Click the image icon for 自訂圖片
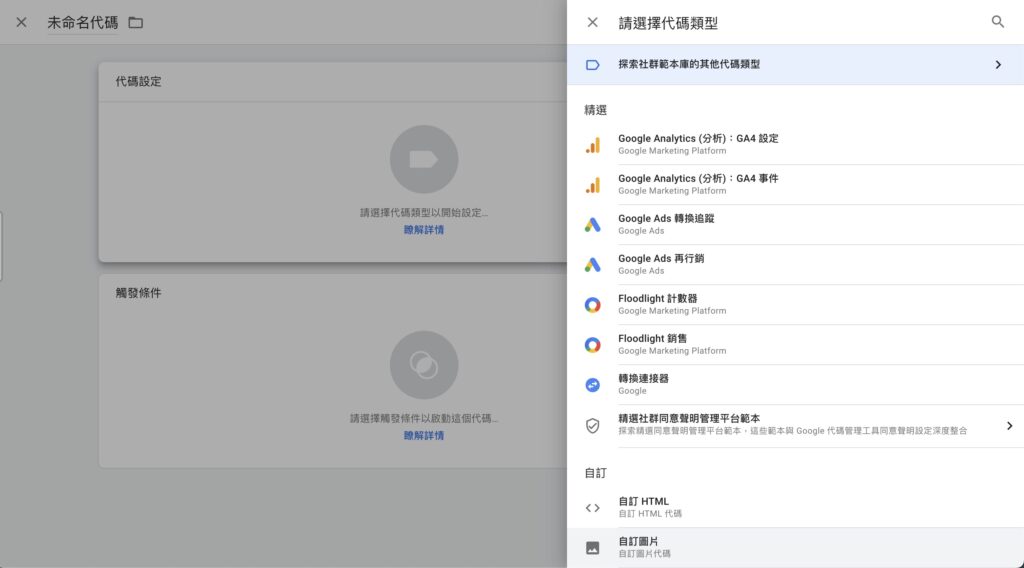The height and width of the screenshot is (568, 1024). pos(592,548)
